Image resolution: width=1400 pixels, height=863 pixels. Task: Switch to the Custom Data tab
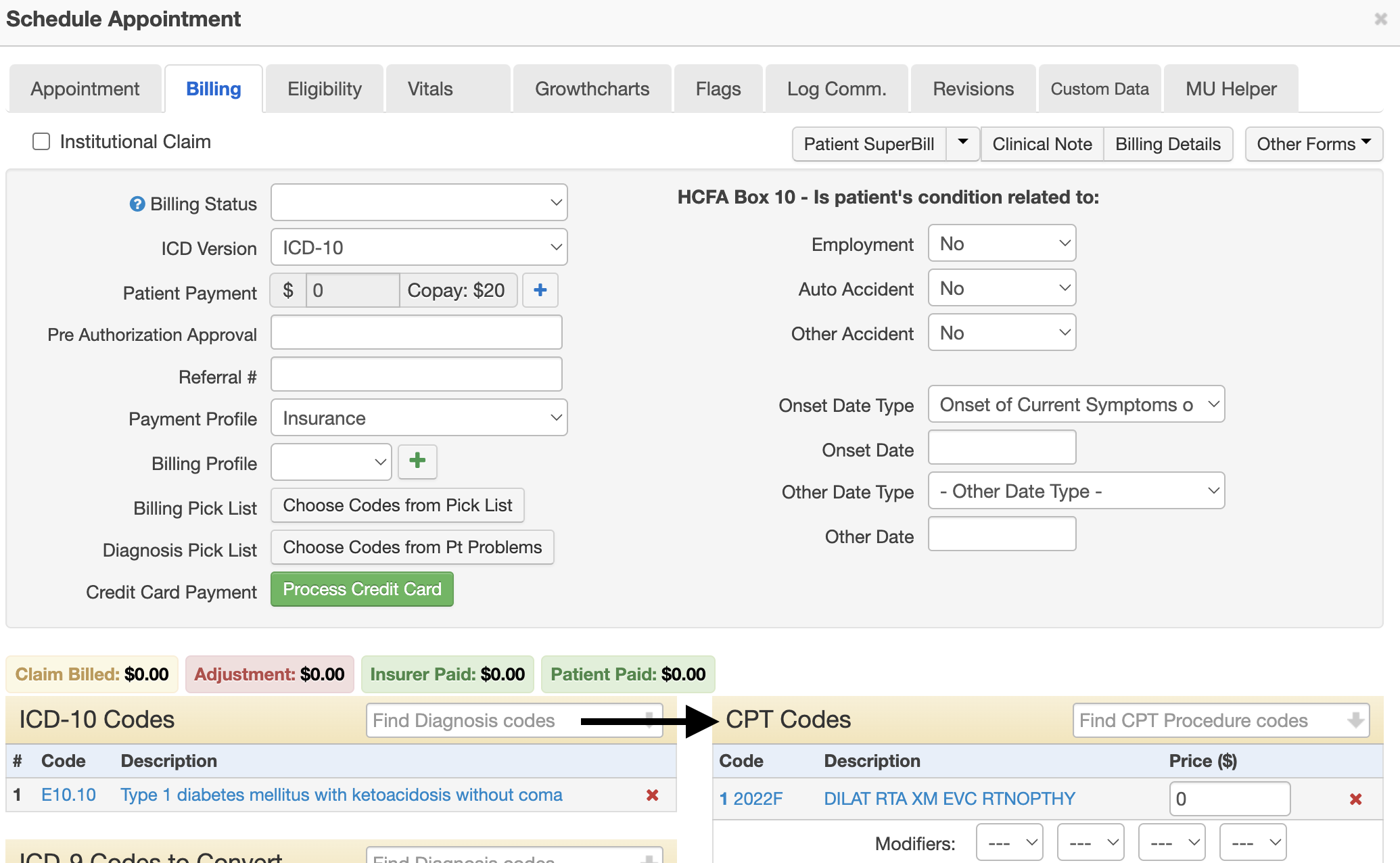click(x=1100, y=89)
